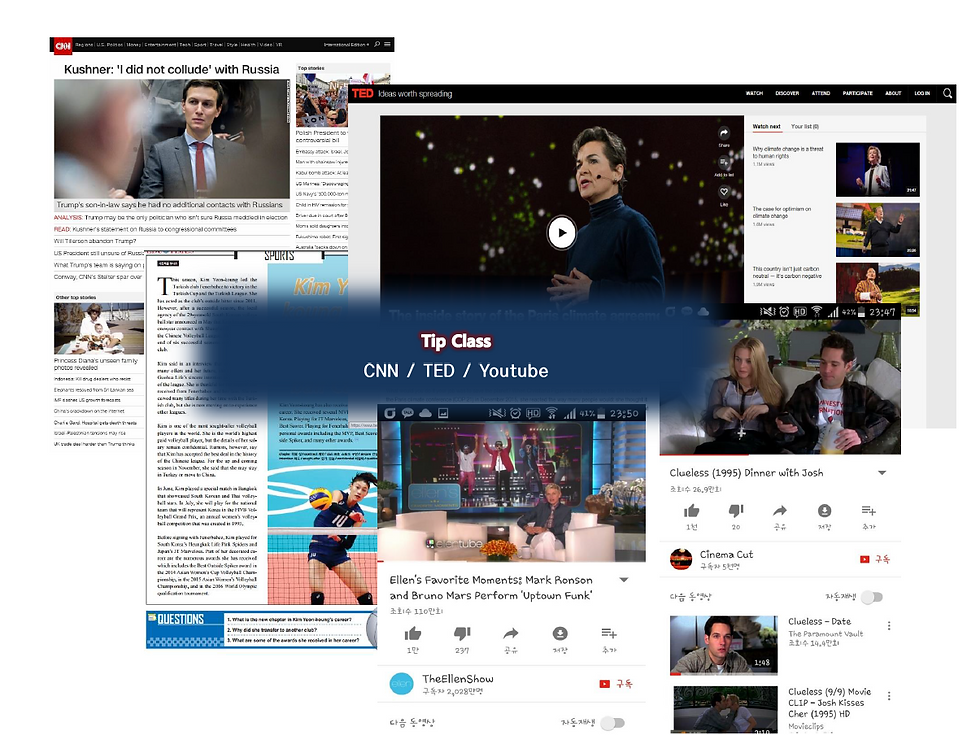Open Cinema Cut channel avatar
This screenshot has height=735, width=980.
click(681, 559)
